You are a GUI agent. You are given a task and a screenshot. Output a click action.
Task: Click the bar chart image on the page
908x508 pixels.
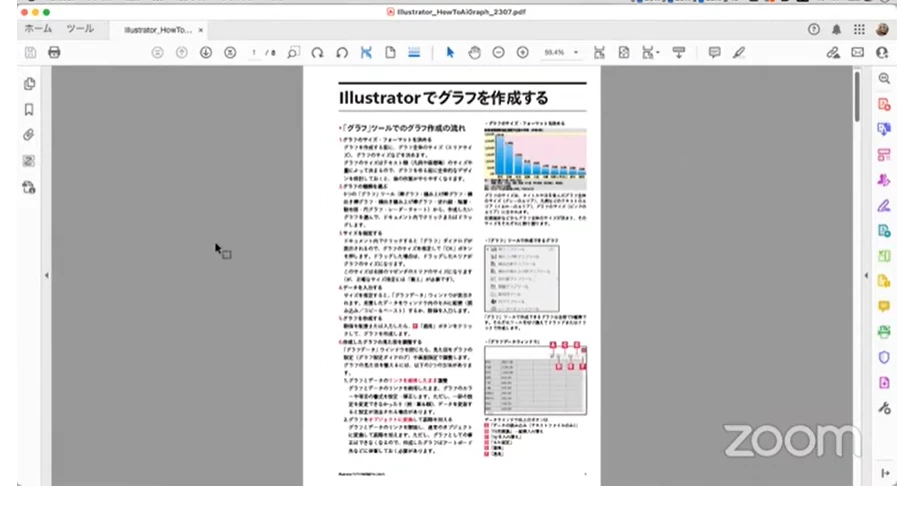click(x=535, y=159)
